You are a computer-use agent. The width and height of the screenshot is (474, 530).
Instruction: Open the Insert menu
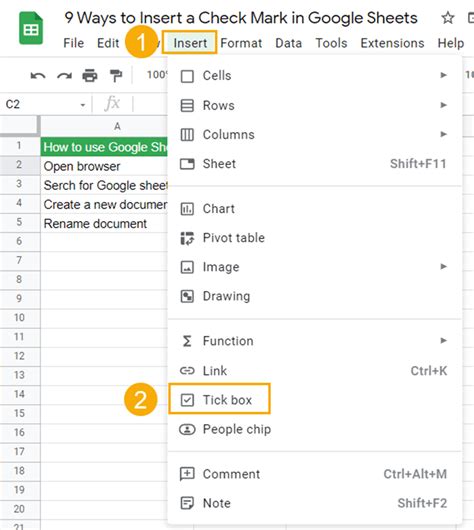coord(190,43)
